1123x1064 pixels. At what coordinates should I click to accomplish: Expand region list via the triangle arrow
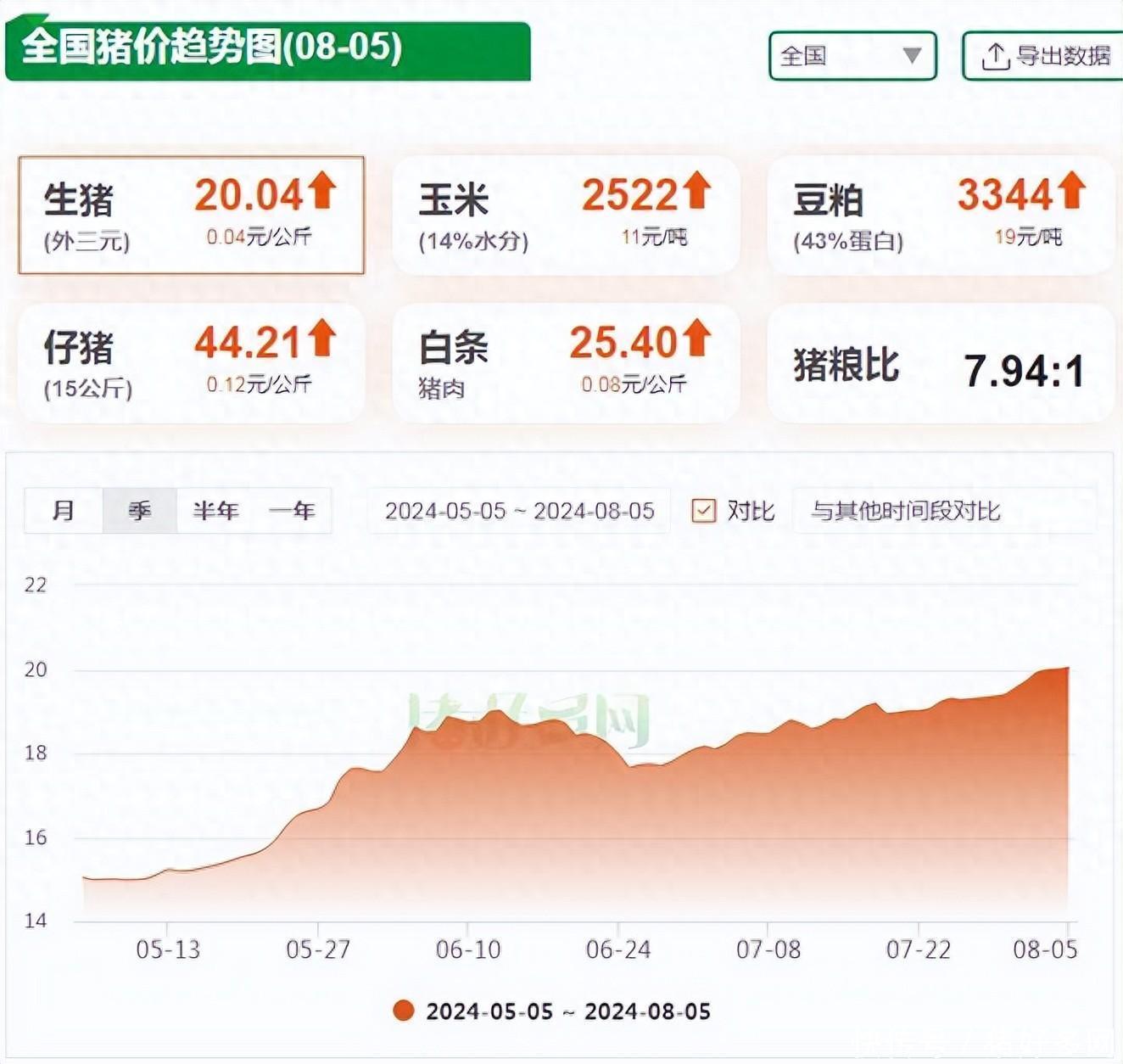point(912,56)
